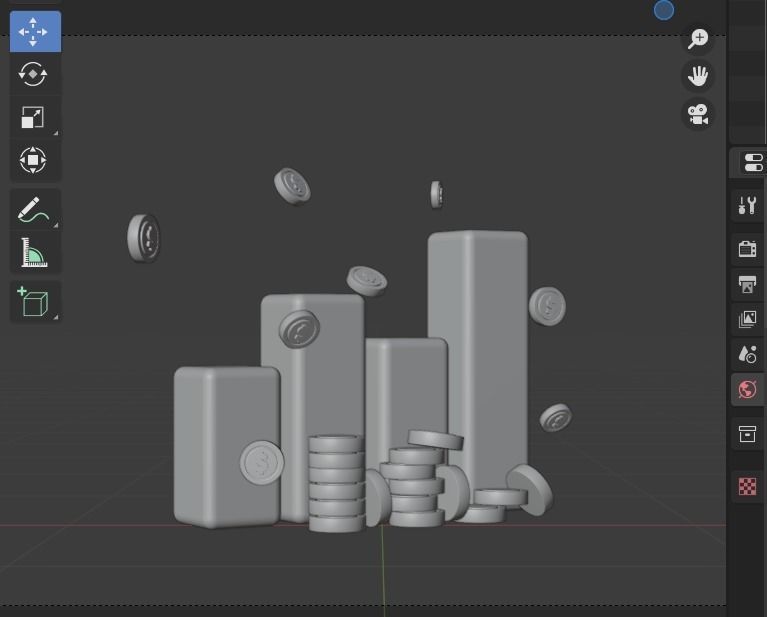This screenshot has height=617, width=767.
Task: Open the Tool properties tab
Action: [x=747, y=206]
